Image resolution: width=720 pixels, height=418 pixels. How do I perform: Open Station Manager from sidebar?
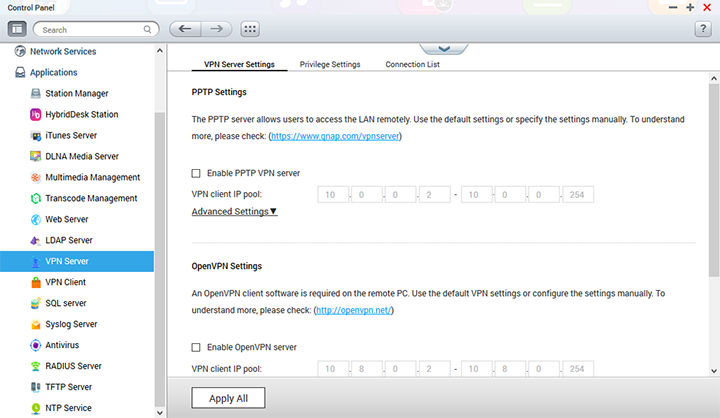click(x=78, y=93)
